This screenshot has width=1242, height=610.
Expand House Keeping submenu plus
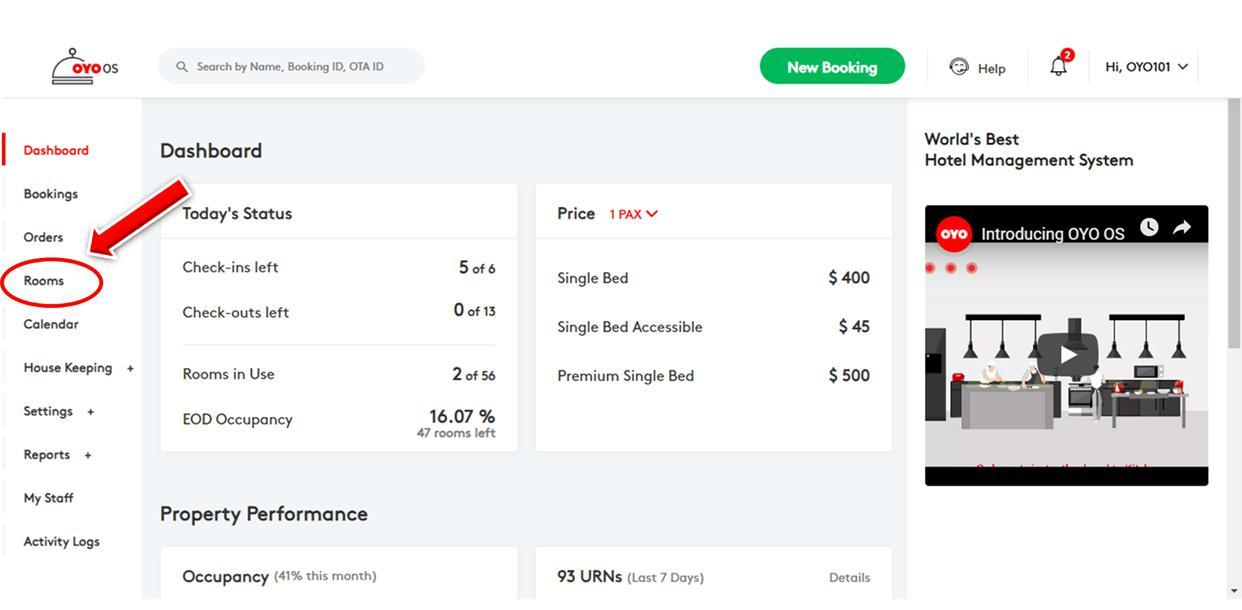click(x=130, y=368)
